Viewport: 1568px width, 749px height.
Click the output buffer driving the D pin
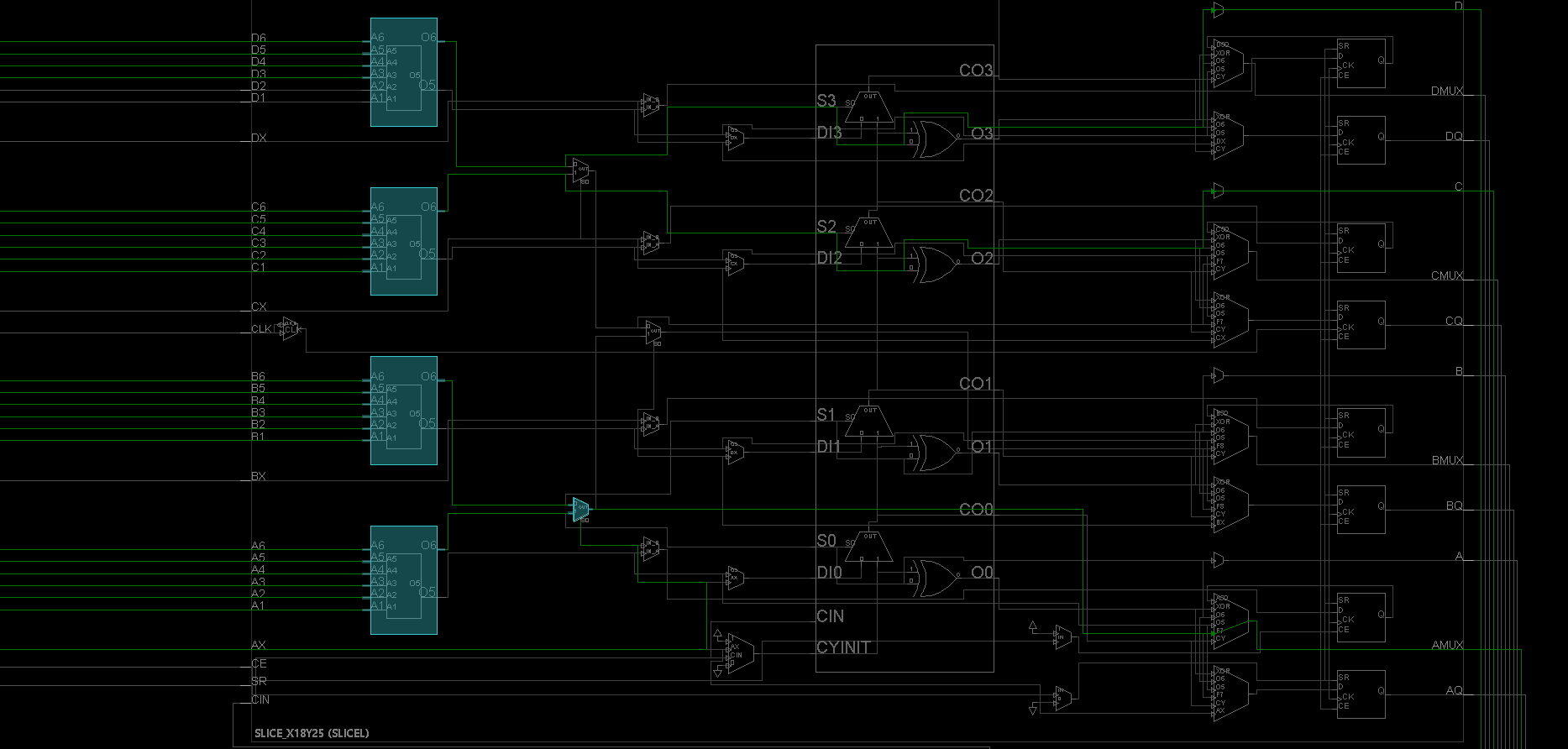1218,10
